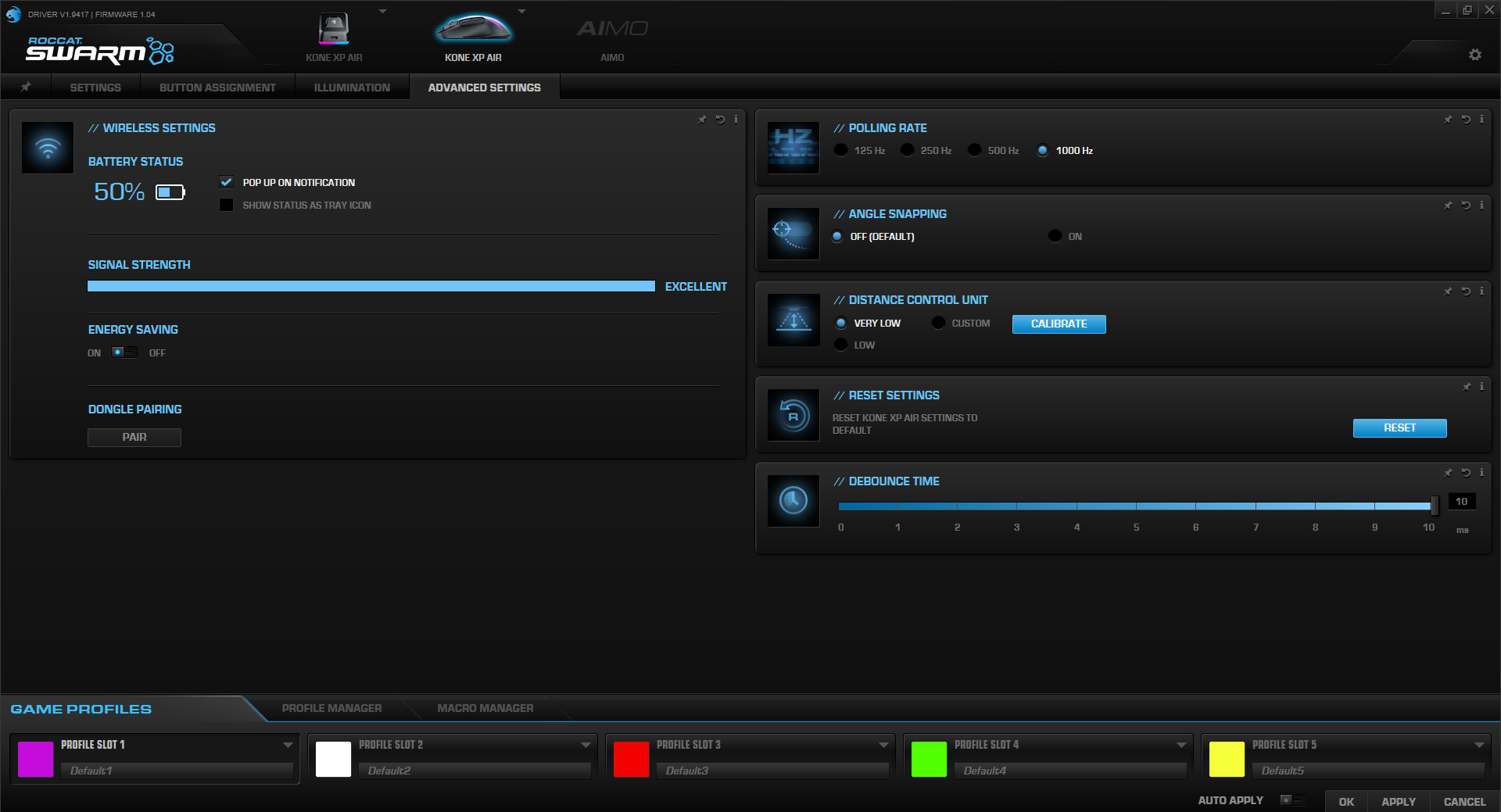Reset the Wireless Settings panel with undo icon
1501x812 pixels.
pos(720,120)
